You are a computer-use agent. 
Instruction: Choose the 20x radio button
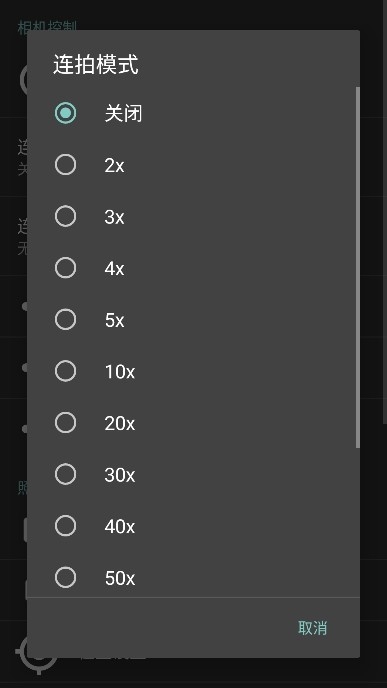coord(65,423)
